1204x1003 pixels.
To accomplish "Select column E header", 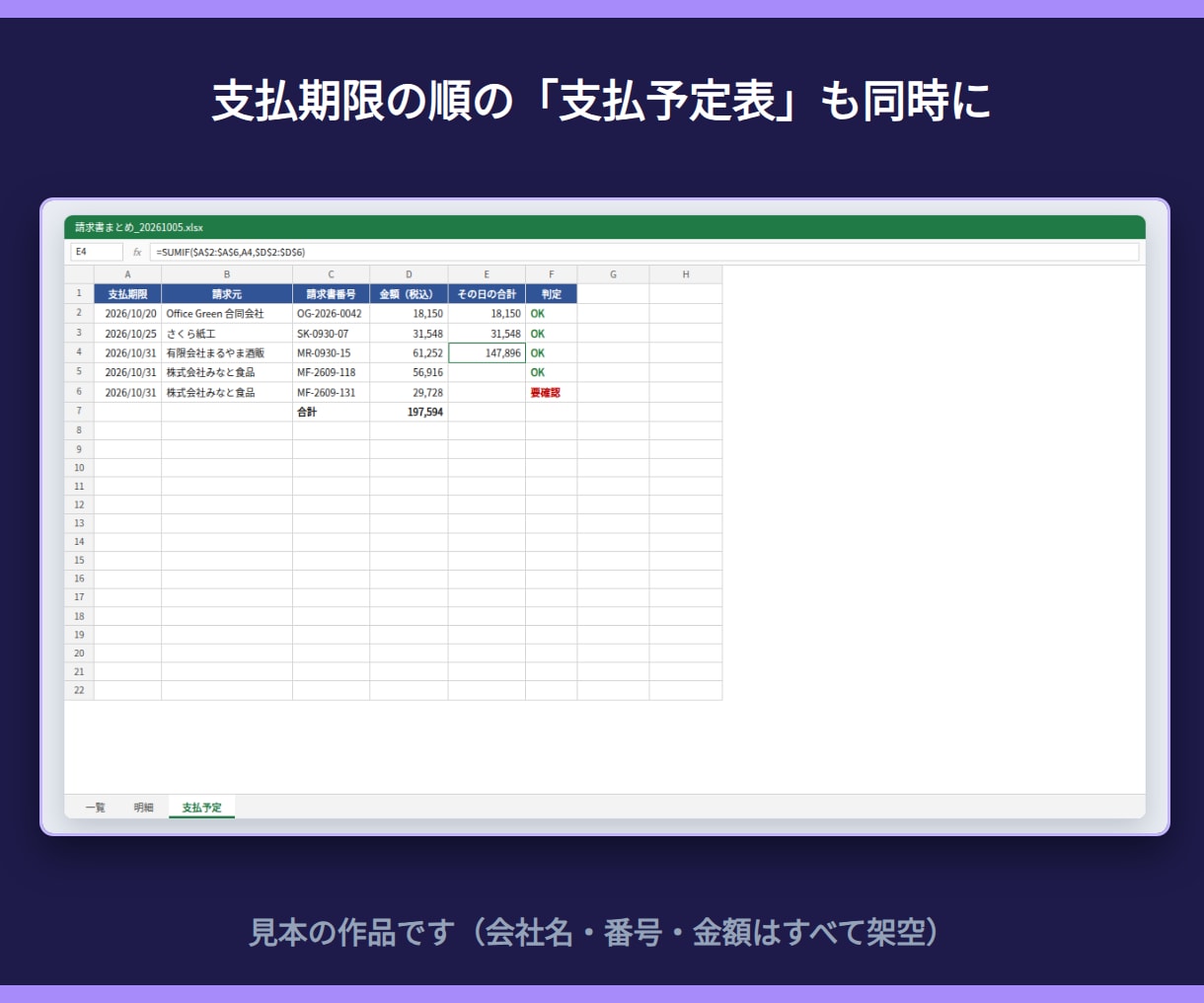I will (487, 274).
